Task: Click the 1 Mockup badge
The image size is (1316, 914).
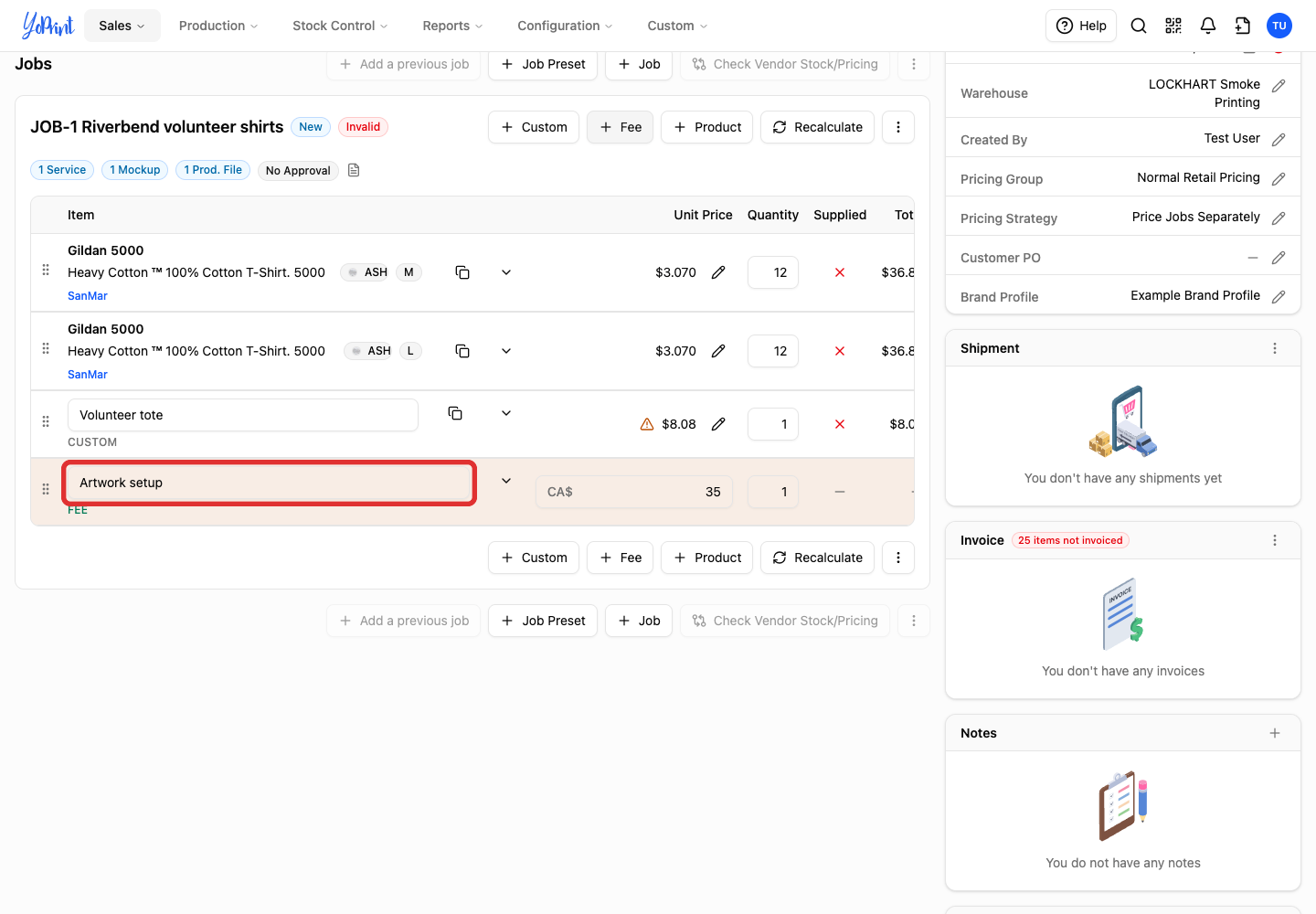Action: pos(135,170)
